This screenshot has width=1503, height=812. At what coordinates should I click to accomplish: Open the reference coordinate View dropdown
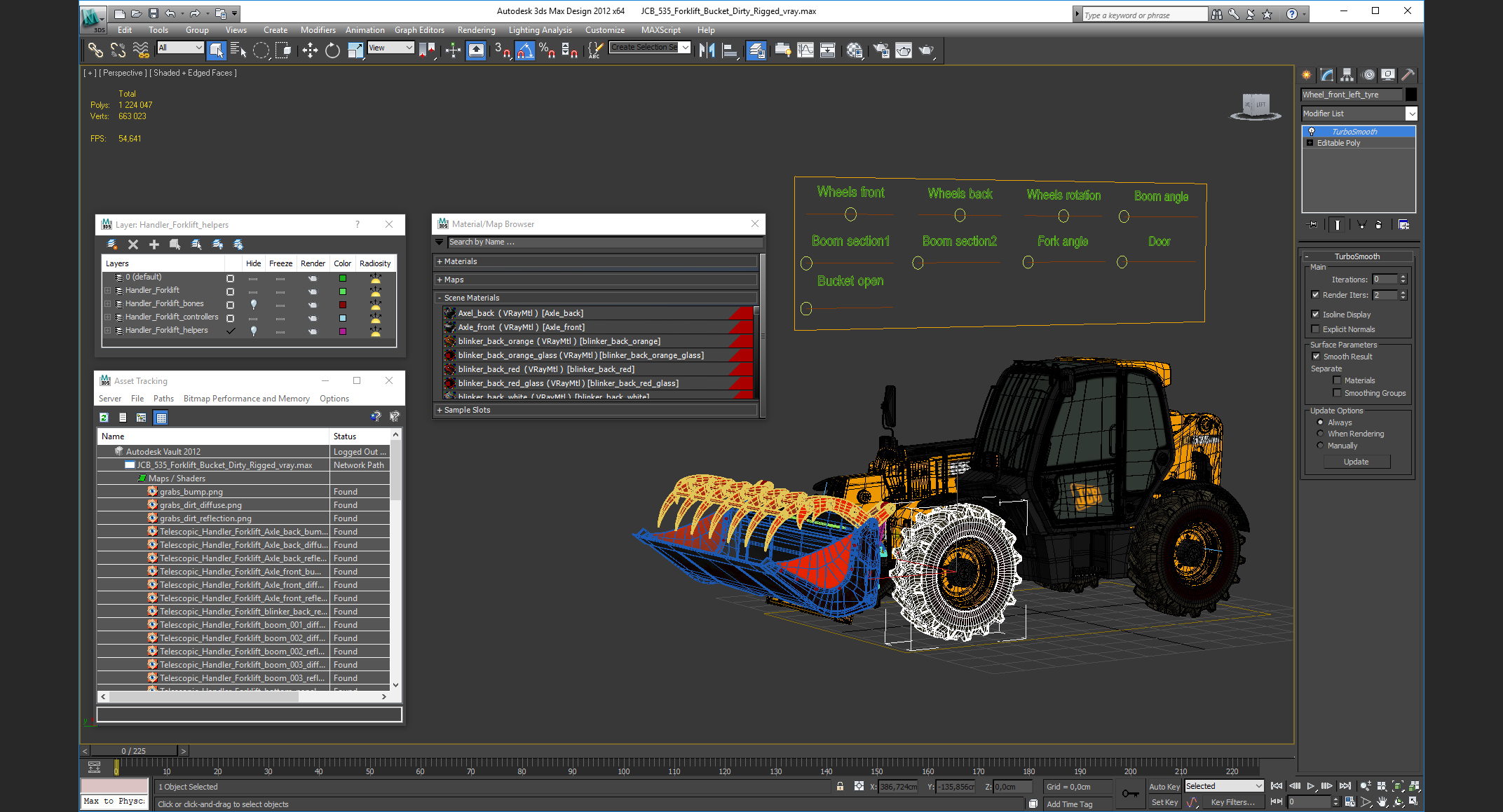pos(390,48)
